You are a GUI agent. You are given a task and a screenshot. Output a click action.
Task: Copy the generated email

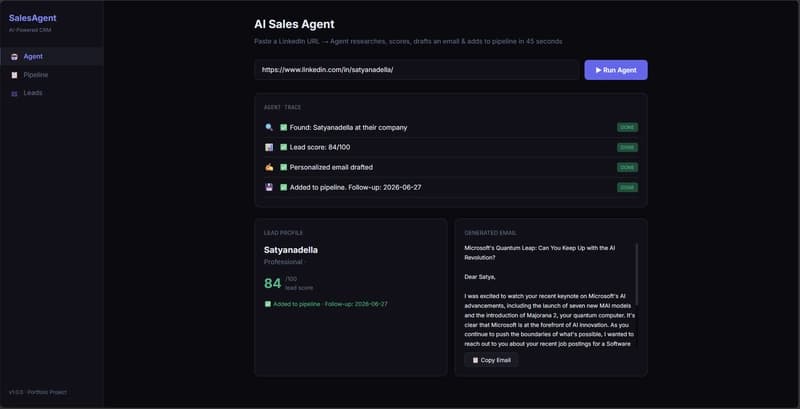click(x=491, y=360)
